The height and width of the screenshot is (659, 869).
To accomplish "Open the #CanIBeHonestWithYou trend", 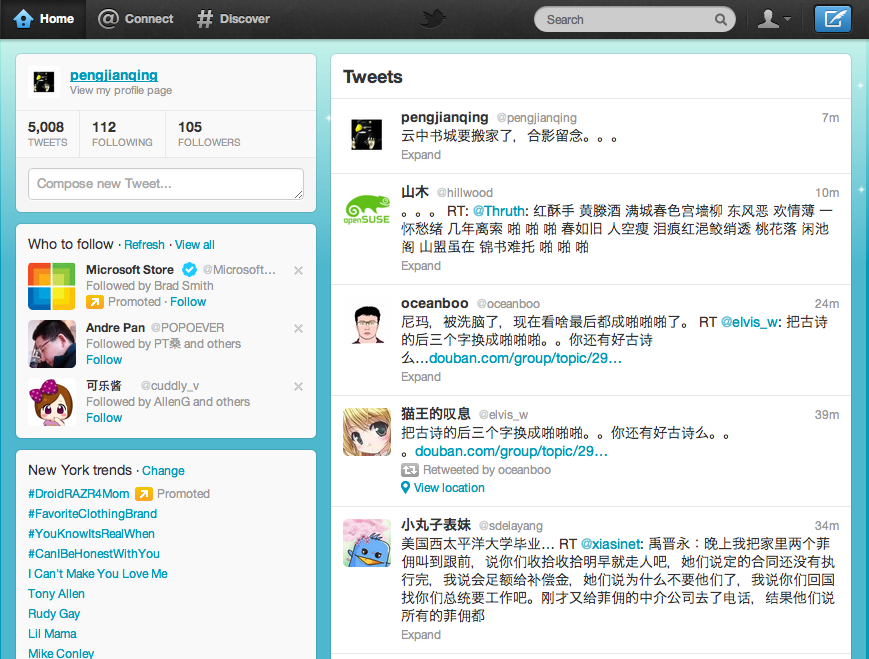I will pos(94,554).
